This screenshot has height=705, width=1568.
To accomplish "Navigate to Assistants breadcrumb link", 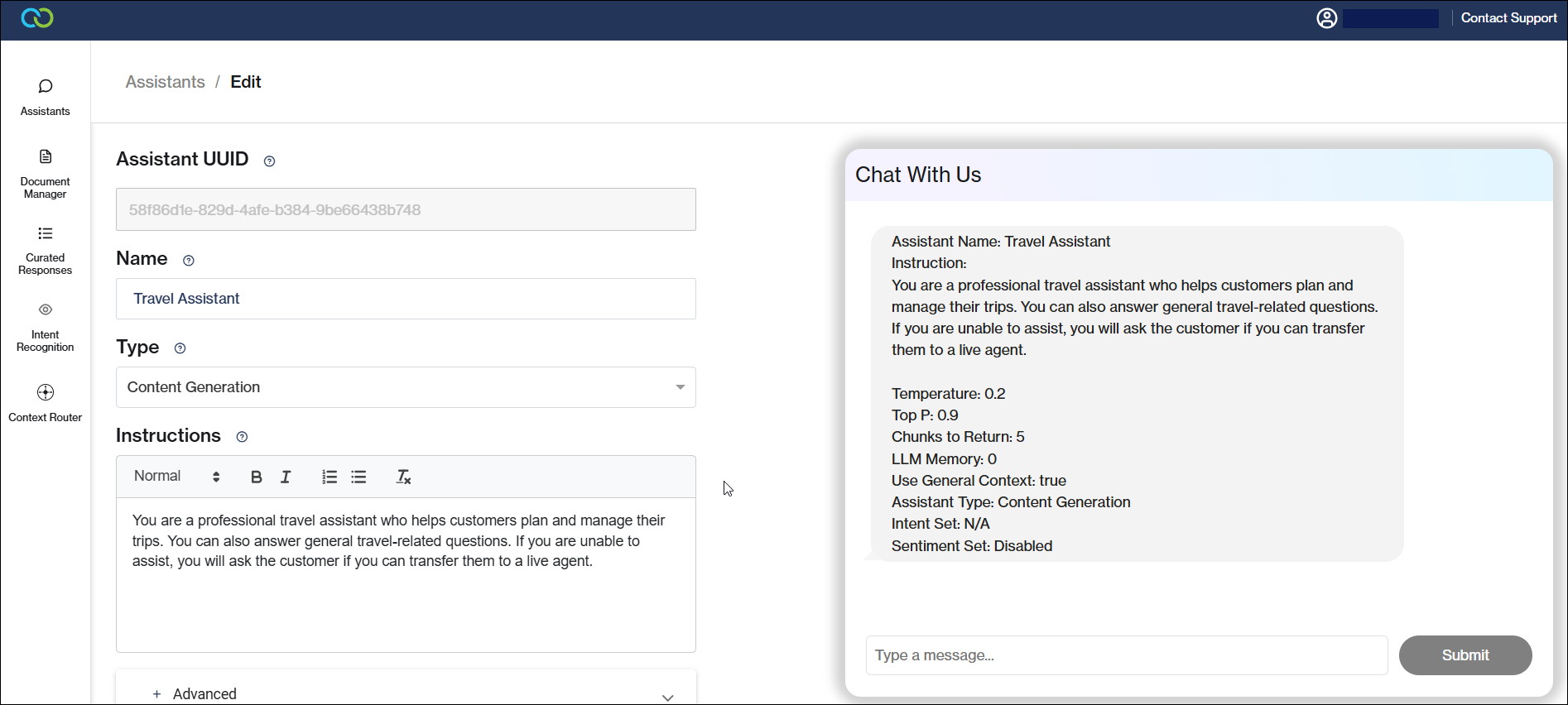I will [165, 82].
